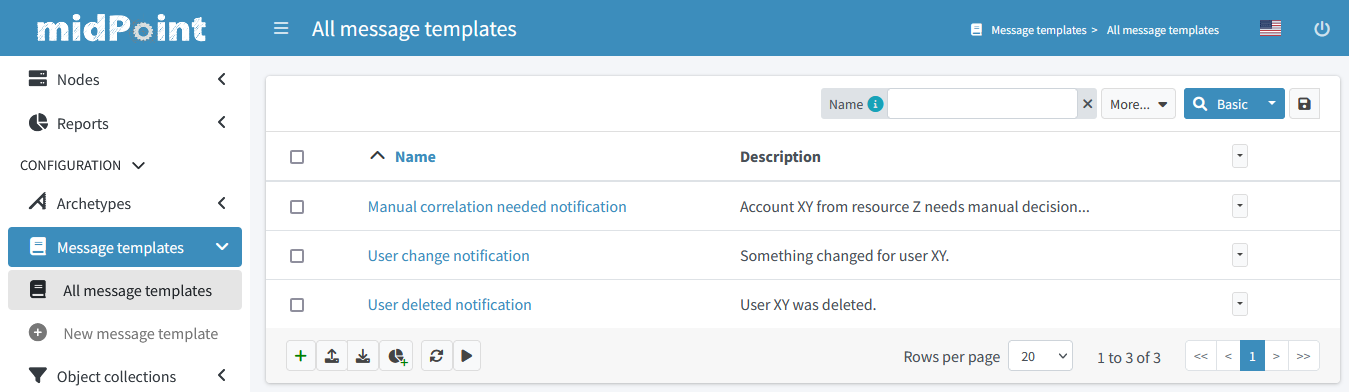This screenshot has width=1349, height=392.
Task: Check the User change notification row
Action: pyautogui.click(x=297, y=256)
